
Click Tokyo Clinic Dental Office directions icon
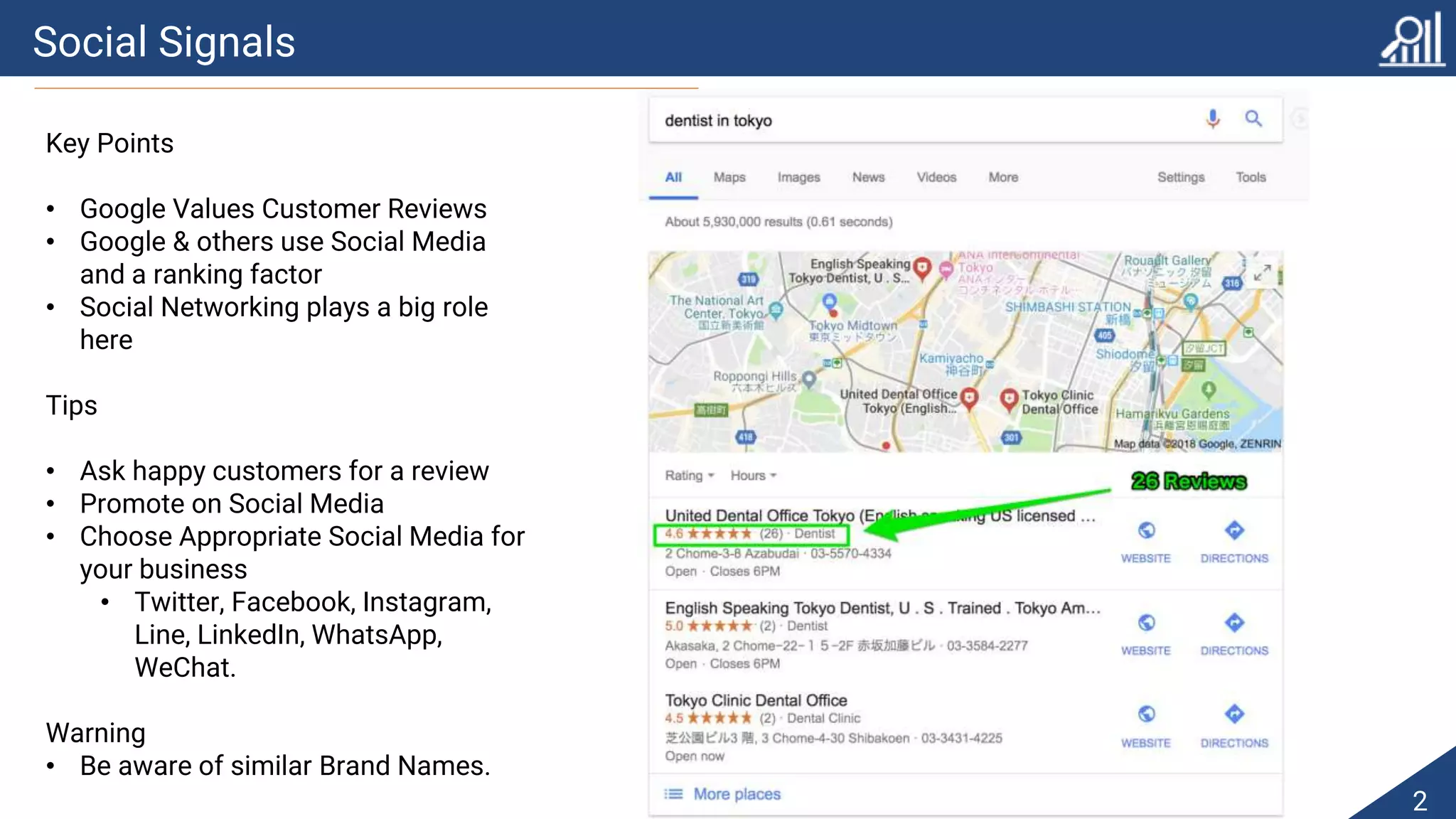[x=1234, y=714]
